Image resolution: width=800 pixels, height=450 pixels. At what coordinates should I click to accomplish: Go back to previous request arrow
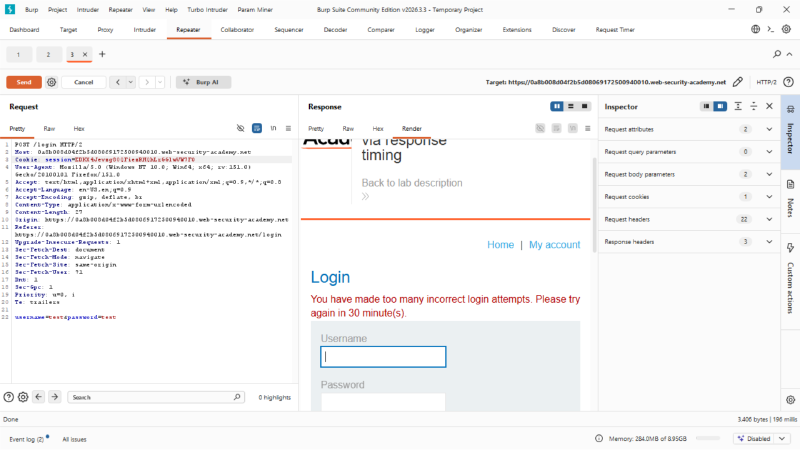click(118, 82)
